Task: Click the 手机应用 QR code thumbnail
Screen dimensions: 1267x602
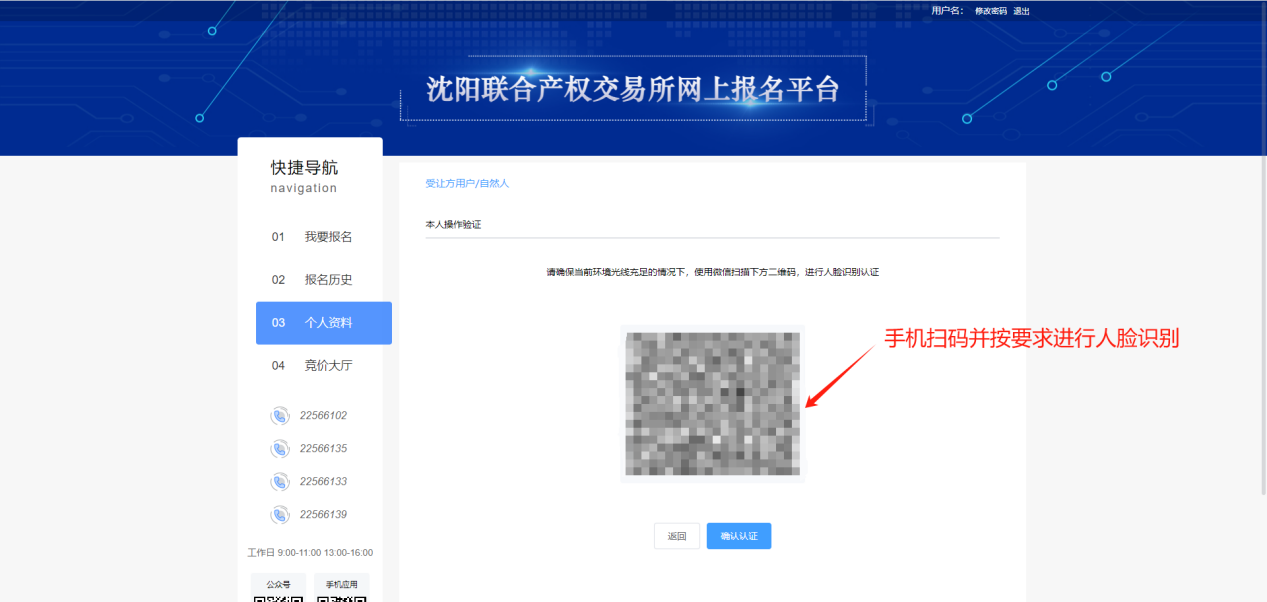Action: [341, 597]
